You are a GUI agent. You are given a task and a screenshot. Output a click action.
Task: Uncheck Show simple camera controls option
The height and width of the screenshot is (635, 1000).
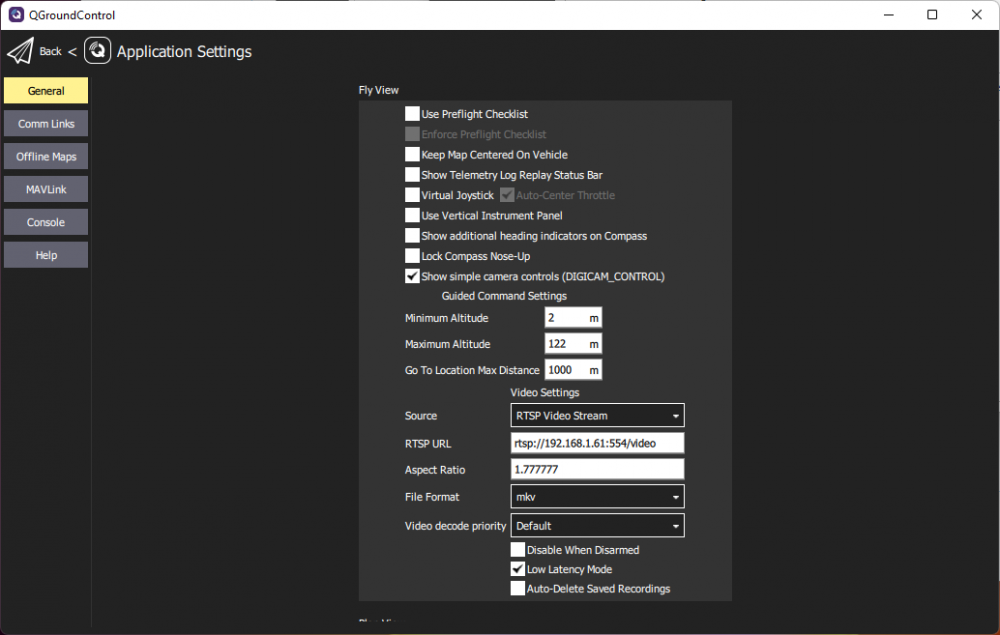coord(412,277)
